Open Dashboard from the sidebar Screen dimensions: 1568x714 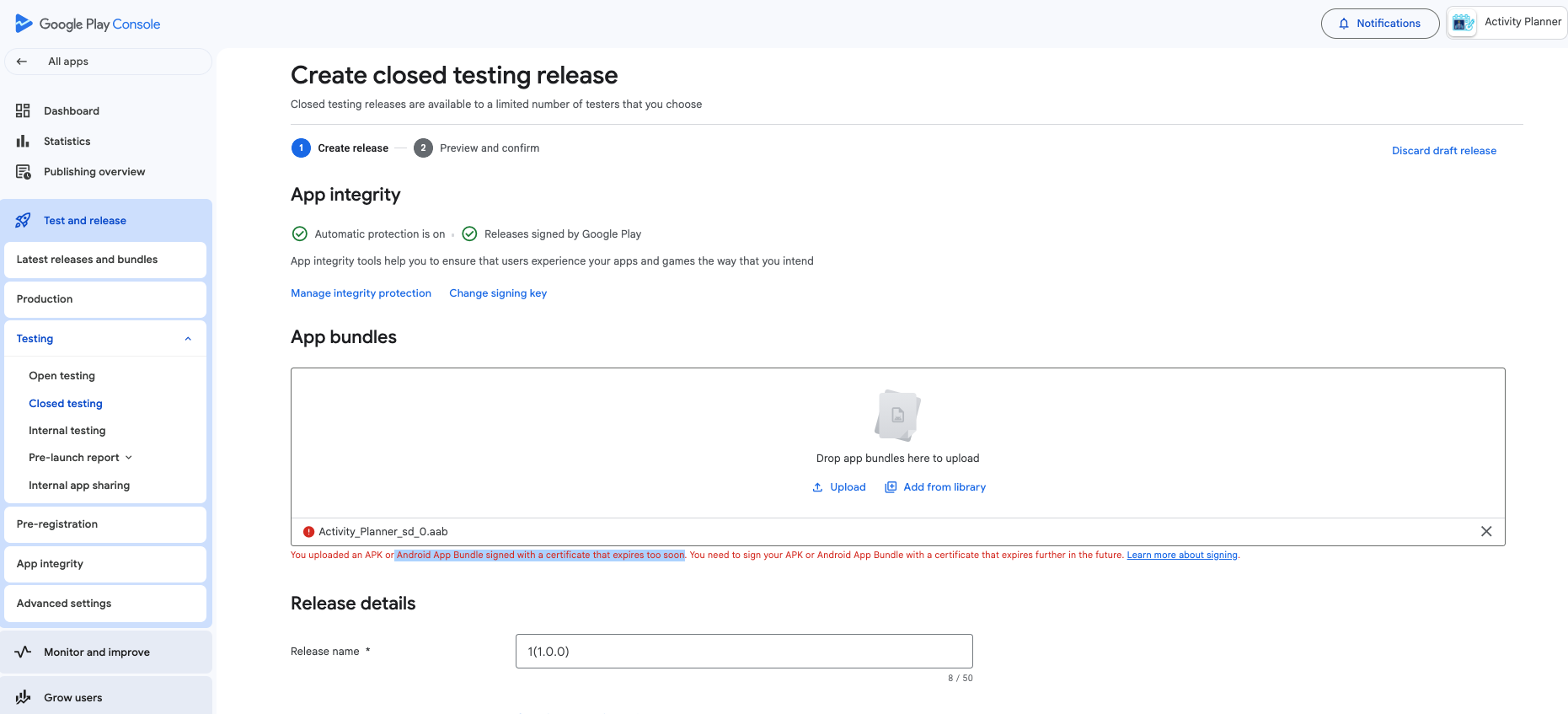(x=71, y=111)
